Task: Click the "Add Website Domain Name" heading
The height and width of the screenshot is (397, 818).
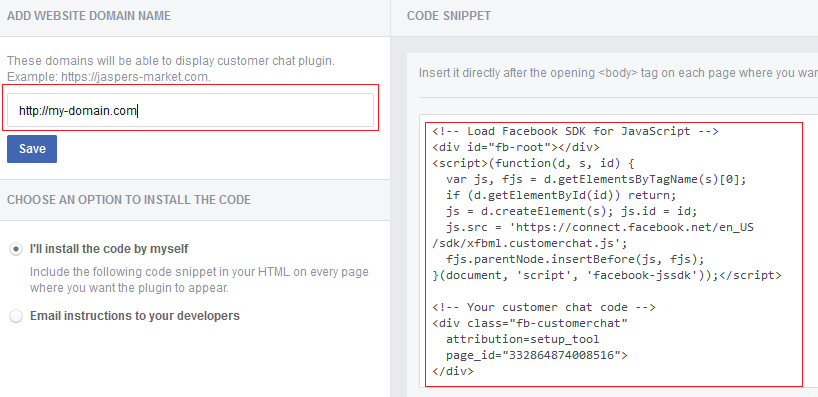Action: coord(89,16)
